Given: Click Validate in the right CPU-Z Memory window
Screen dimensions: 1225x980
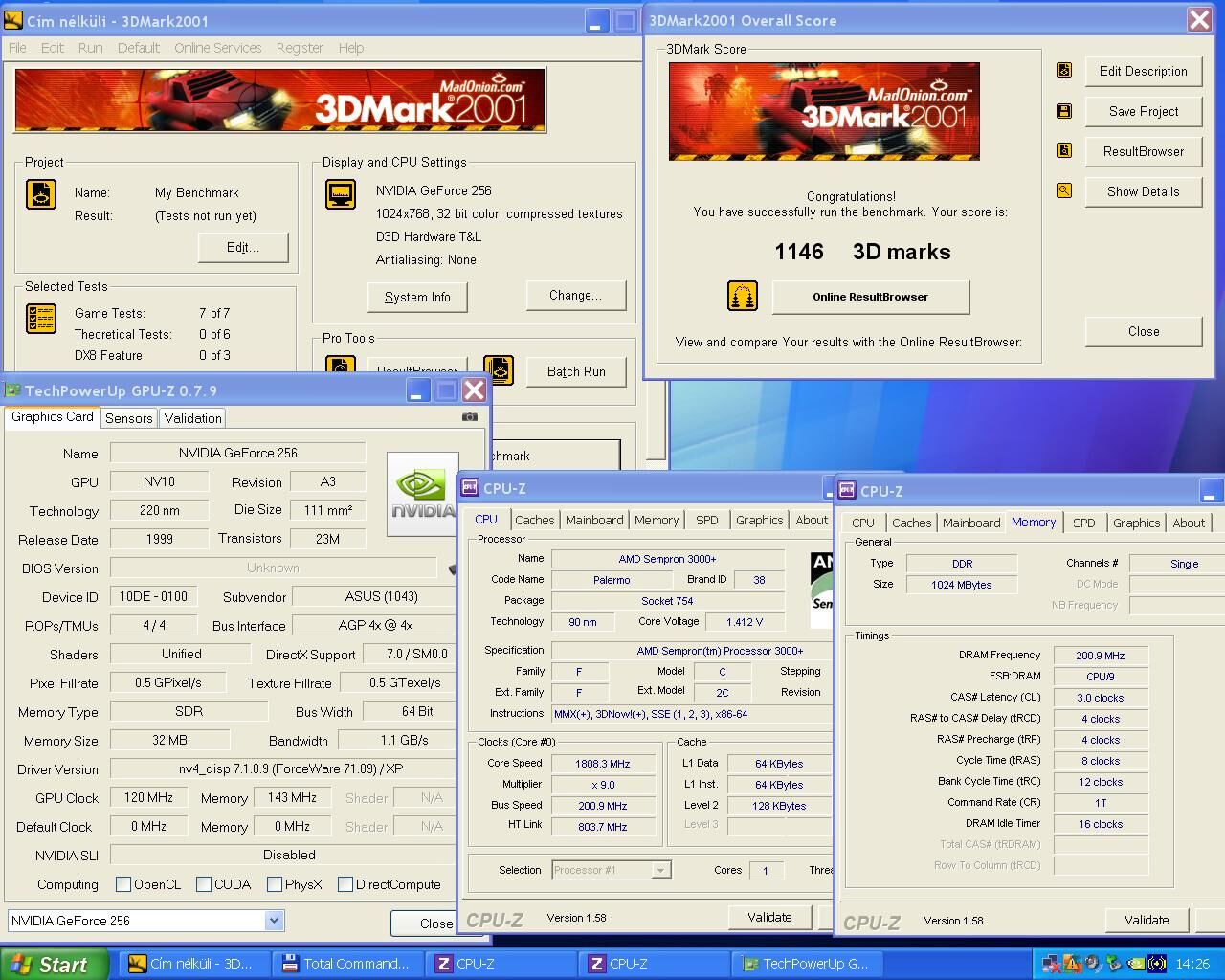Looking at the screenshot, I should 1147,920.
